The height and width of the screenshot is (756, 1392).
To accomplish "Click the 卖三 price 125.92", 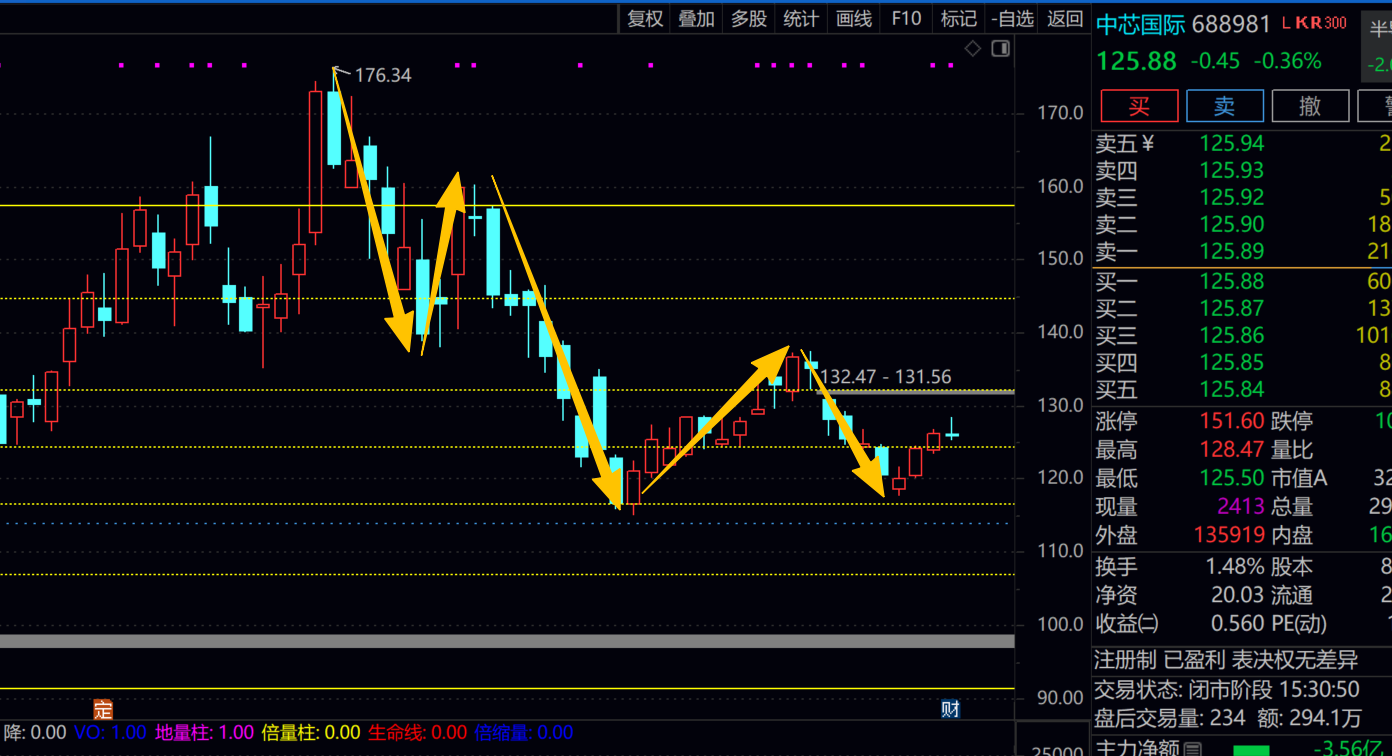I will (x=1232, y=197).
